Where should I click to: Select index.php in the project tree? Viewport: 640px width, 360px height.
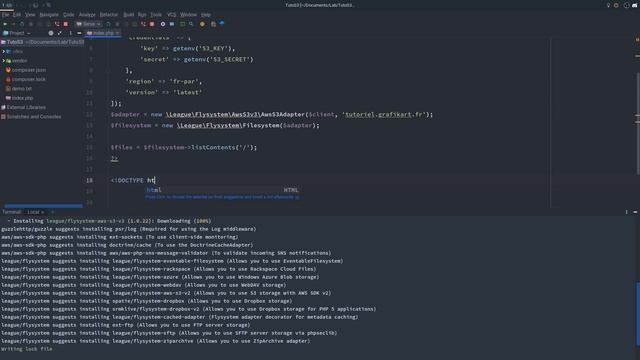20,98
